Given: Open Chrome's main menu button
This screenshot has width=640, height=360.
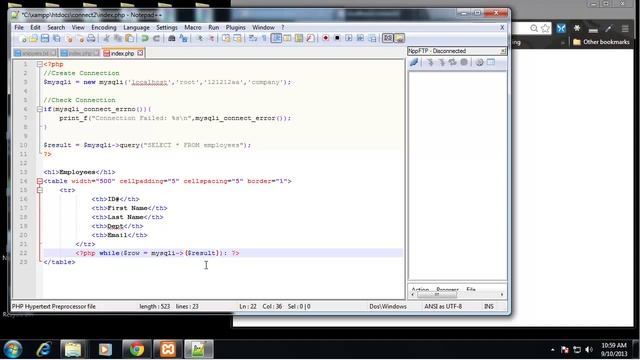Looking at the screenshot, I should pos(625,29).
